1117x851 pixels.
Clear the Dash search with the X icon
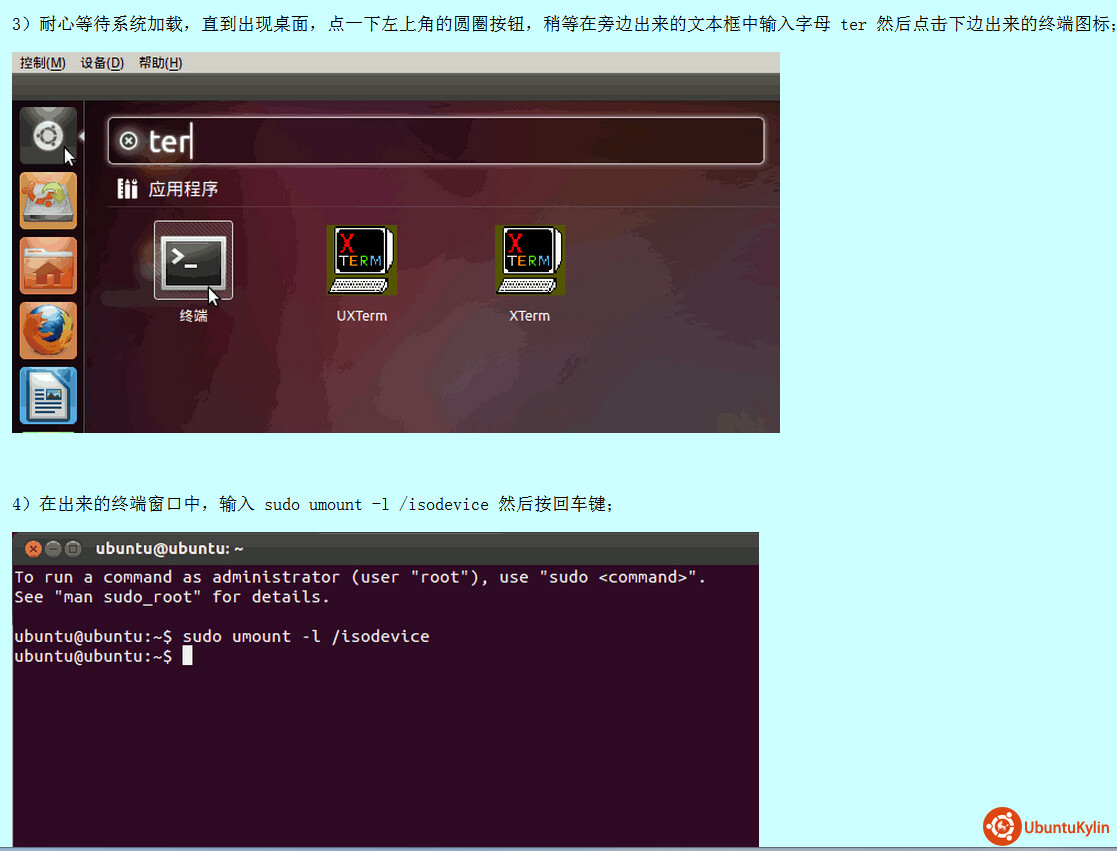(x=128, y=141)
